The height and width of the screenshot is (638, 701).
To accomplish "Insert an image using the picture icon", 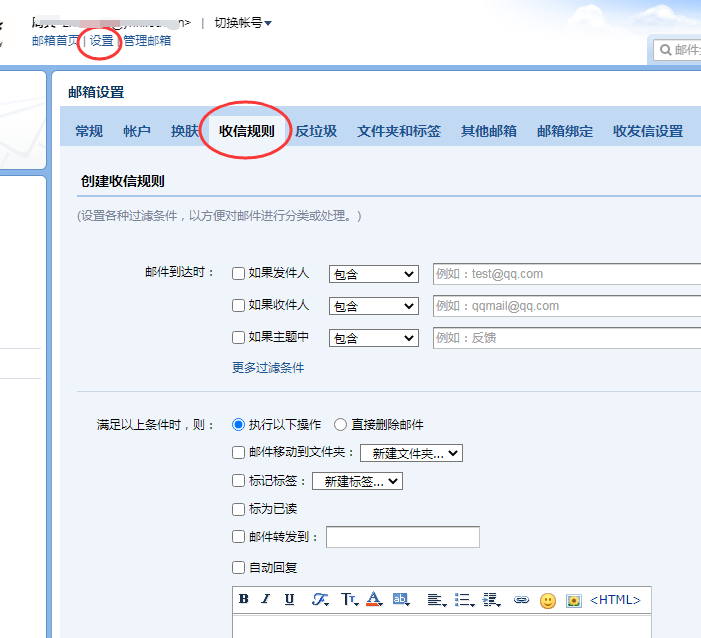I will pos(574,600).
